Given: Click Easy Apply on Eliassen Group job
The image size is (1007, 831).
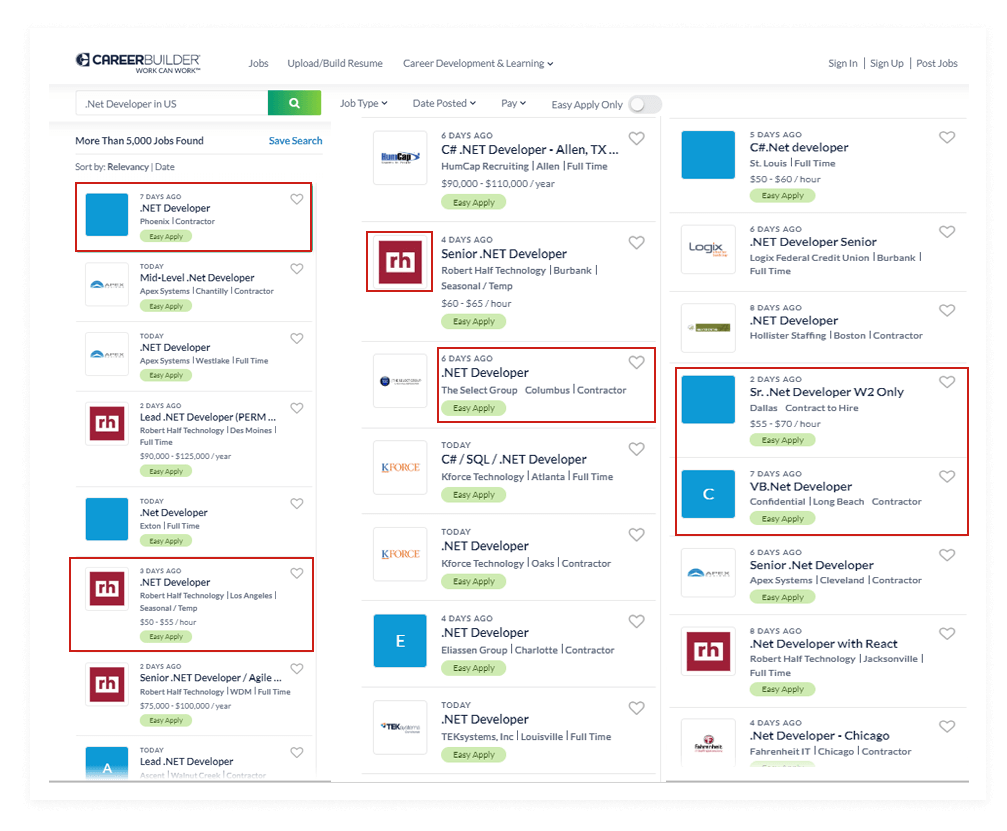Looking at the screenshot, I should 473,668.
